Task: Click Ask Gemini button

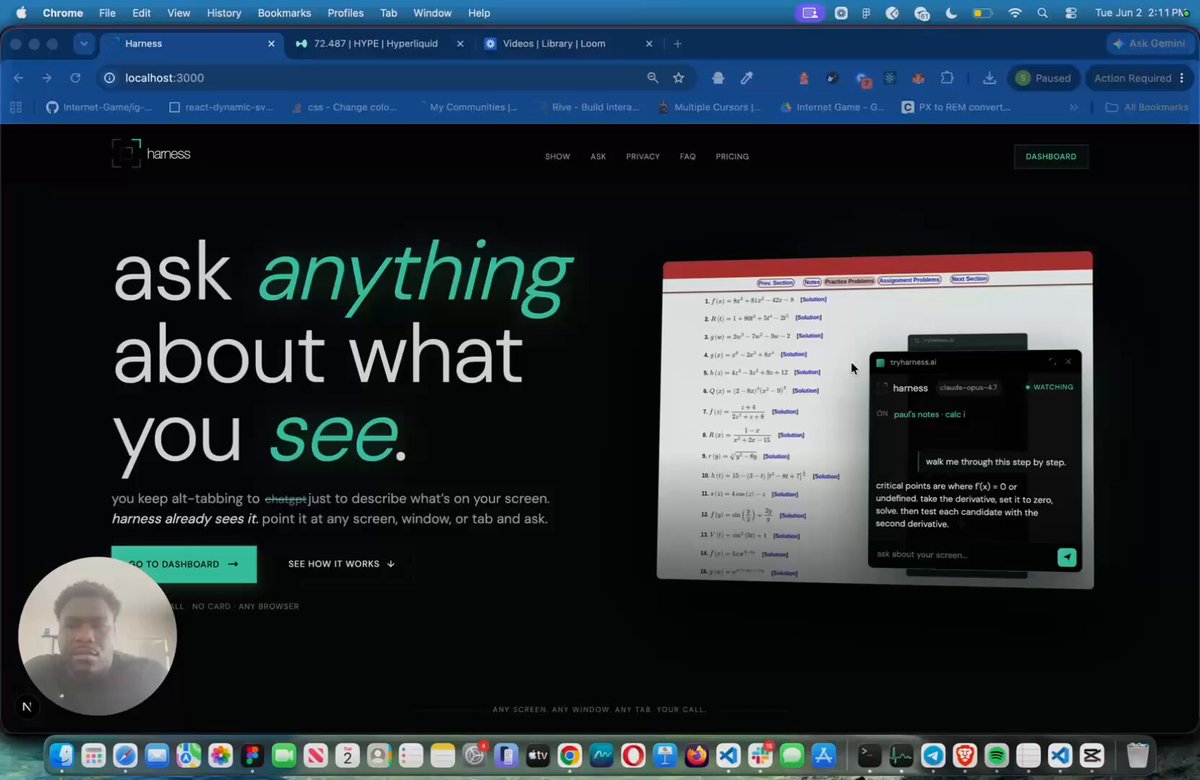Action: tap(1148, 44)
